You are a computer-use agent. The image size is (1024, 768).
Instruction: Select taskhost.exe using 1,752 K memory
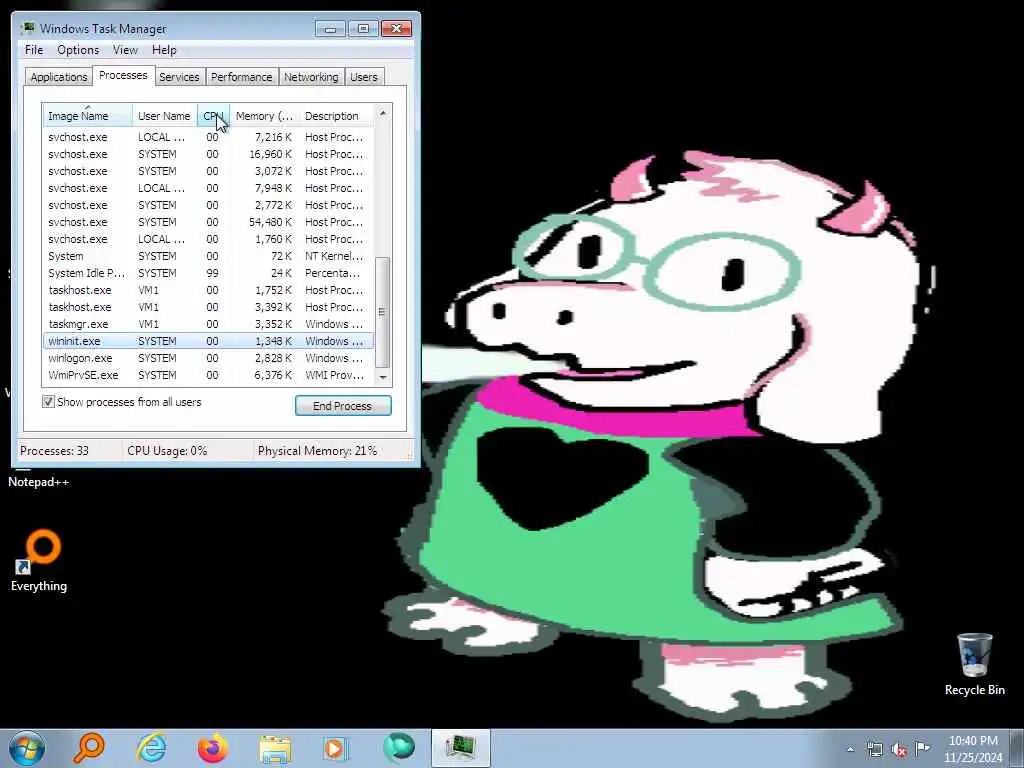(208, 290)
